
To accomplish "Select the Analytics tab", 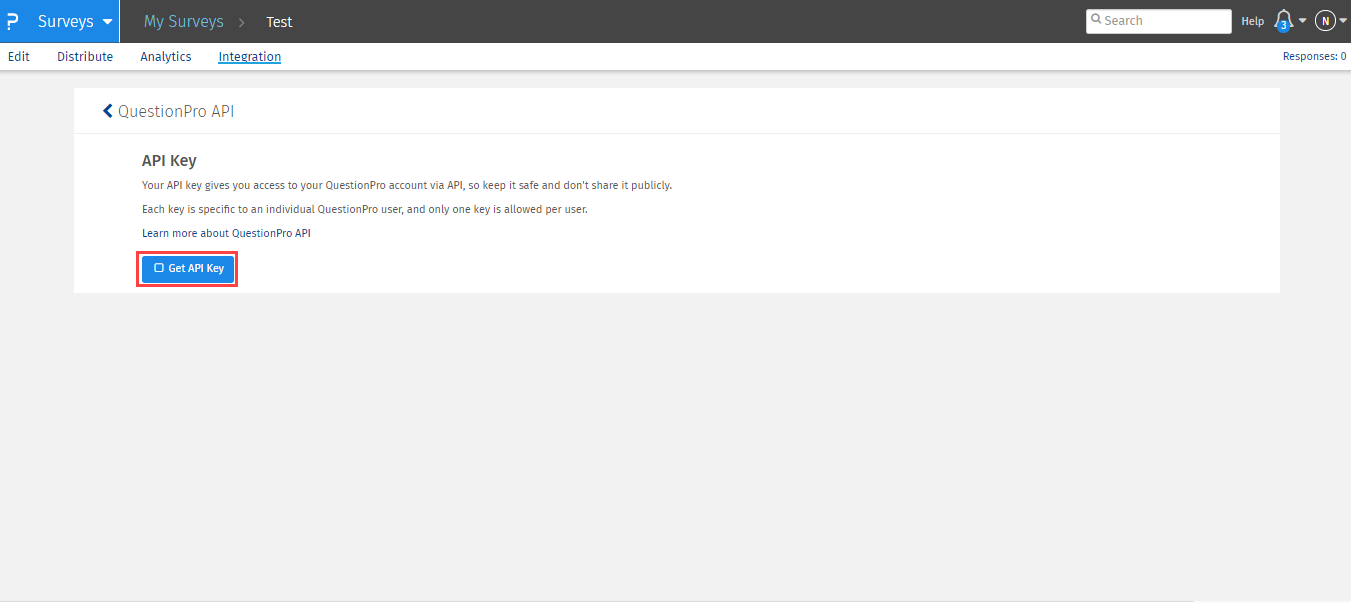I will (x=166, y=57).
